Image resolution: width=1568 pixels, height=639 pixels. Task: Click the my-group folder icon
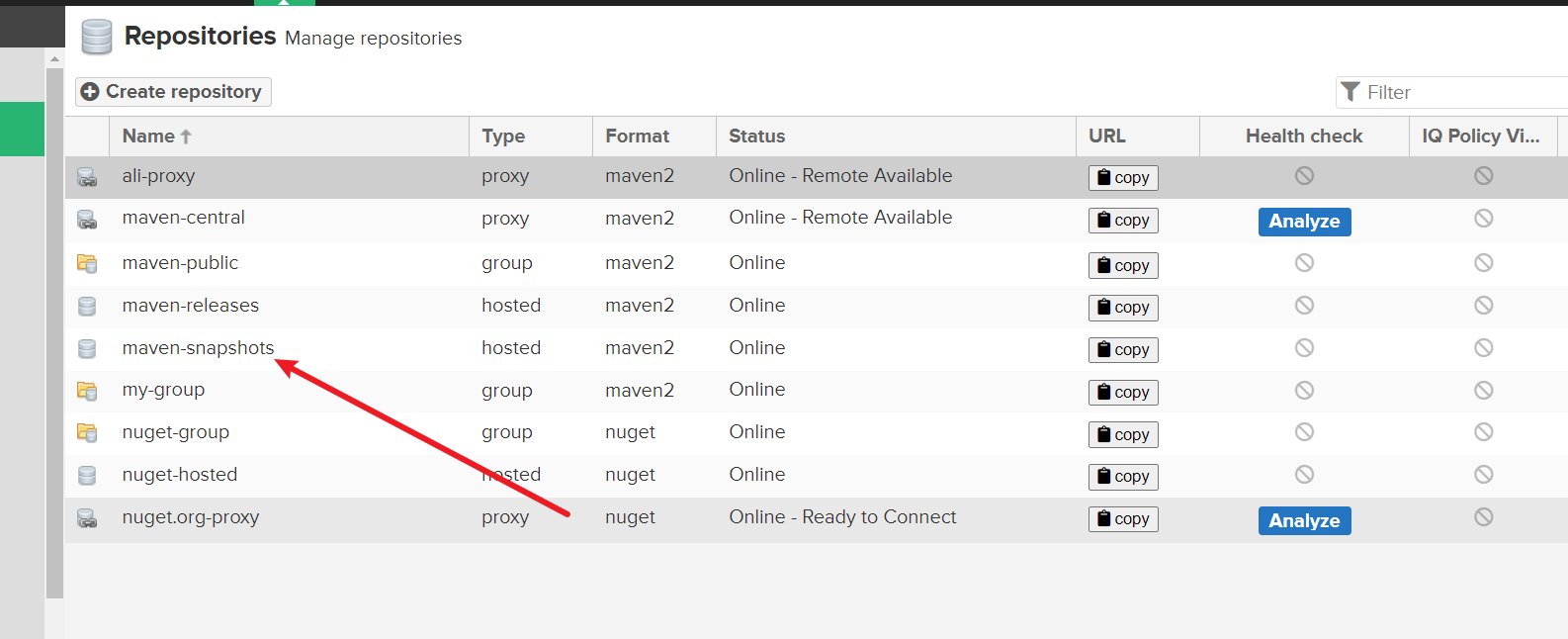pos(87,391)
